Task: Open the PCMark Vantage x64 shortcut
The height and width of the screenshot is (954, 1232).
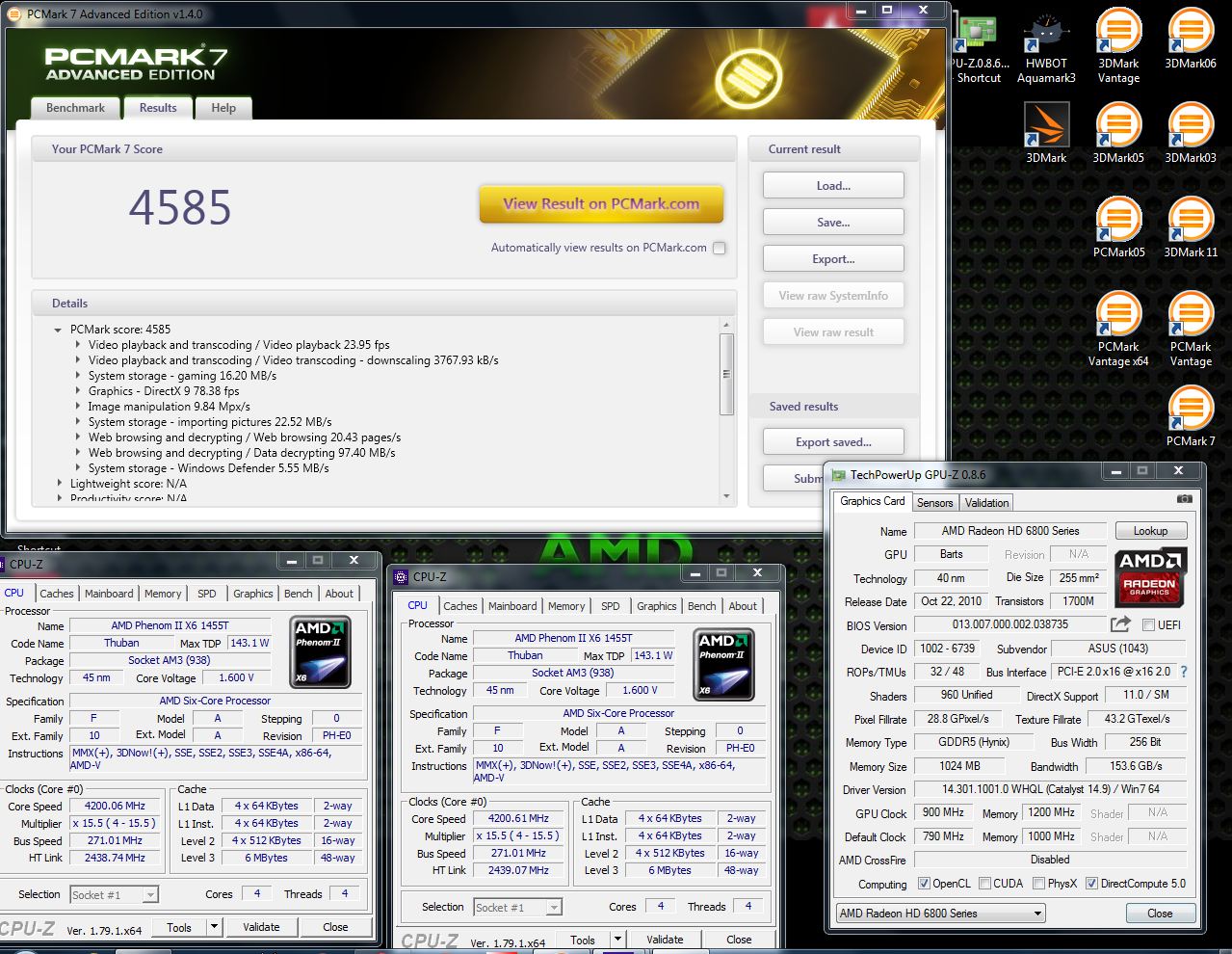Action: click(1118, 329)
